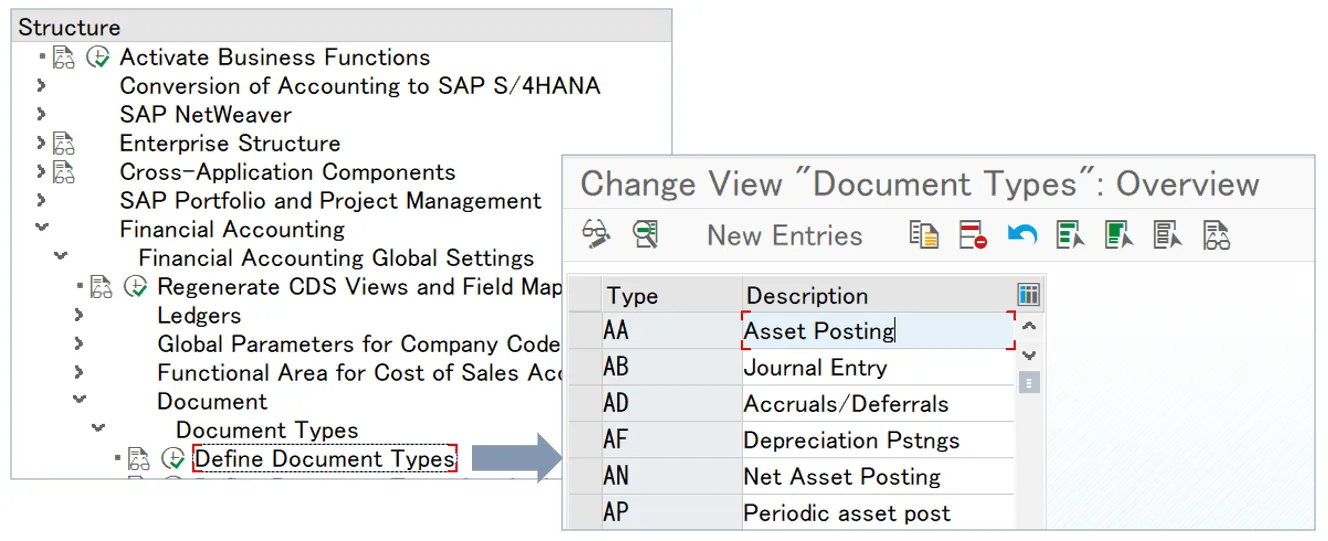The height and width of the screenshot is (541, 1328).
Task: Open the table column configuration icon
Action: point(1028,295)
